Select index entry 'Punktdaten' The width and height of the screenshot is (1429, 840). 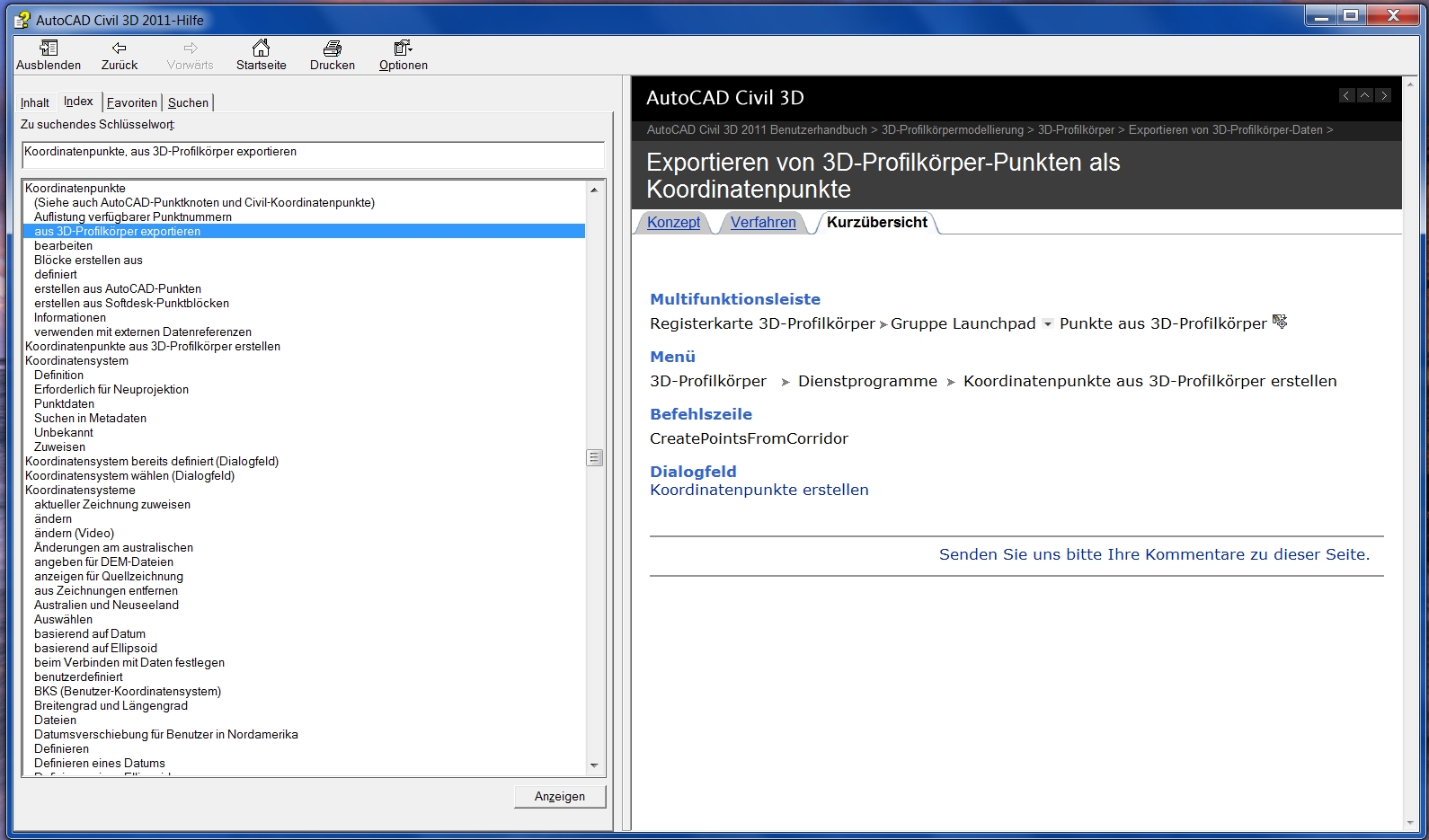(64, 403)
